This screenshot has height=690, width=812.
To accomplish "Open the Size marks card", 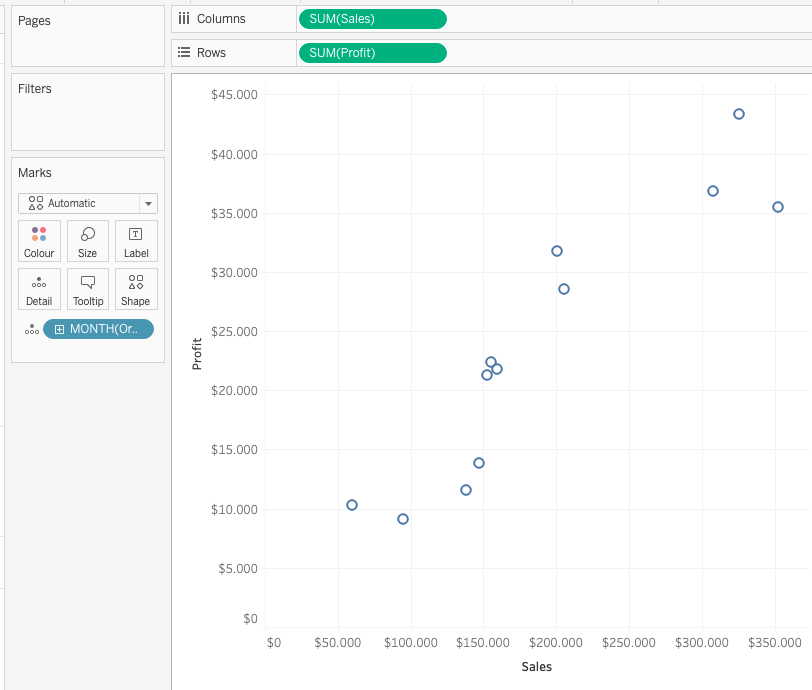I will [x=88, y=241].
